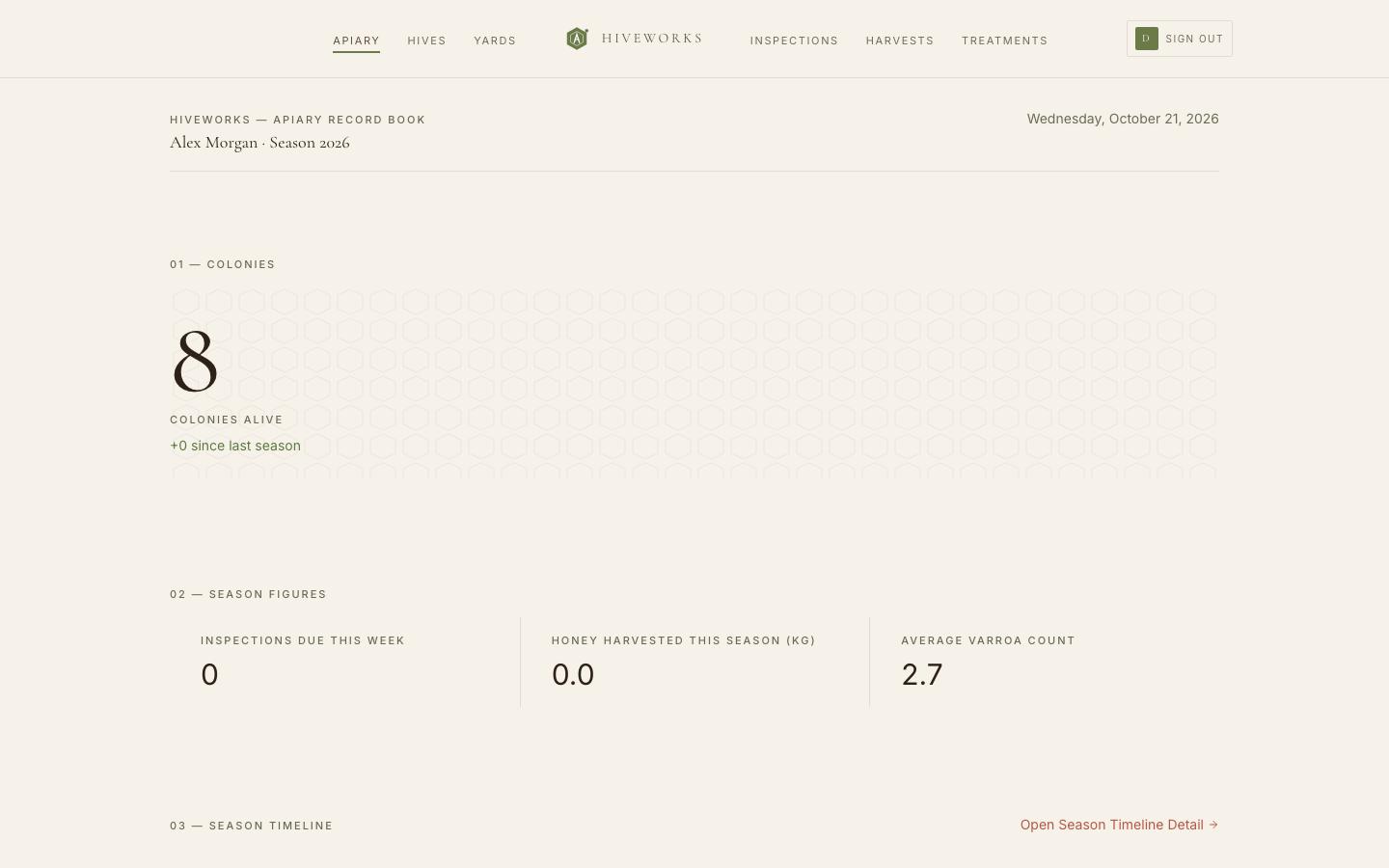This screenshot has width=1389, height=868.
Task: Click the '01 — Colonies' section heading
Action: 223,264
